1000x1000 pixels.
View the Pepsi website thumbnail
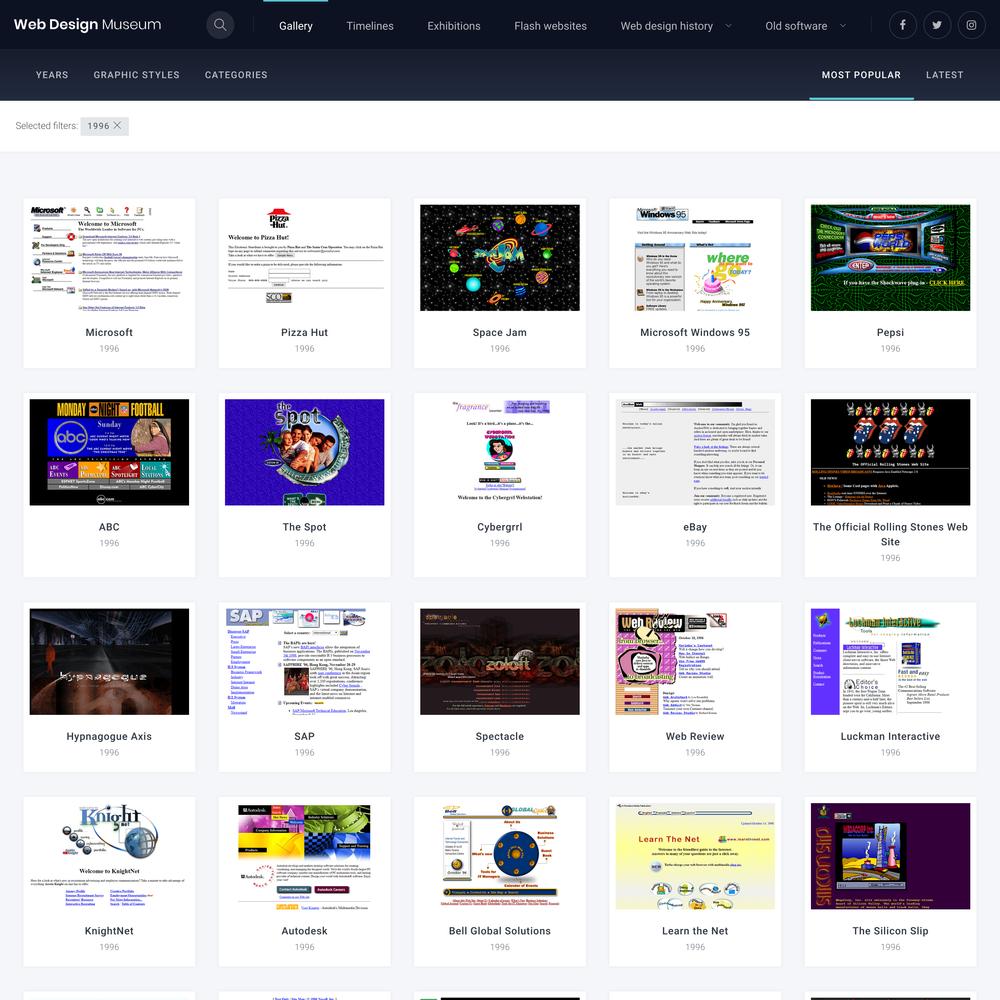pyautogui.click(x=890, y=258)
